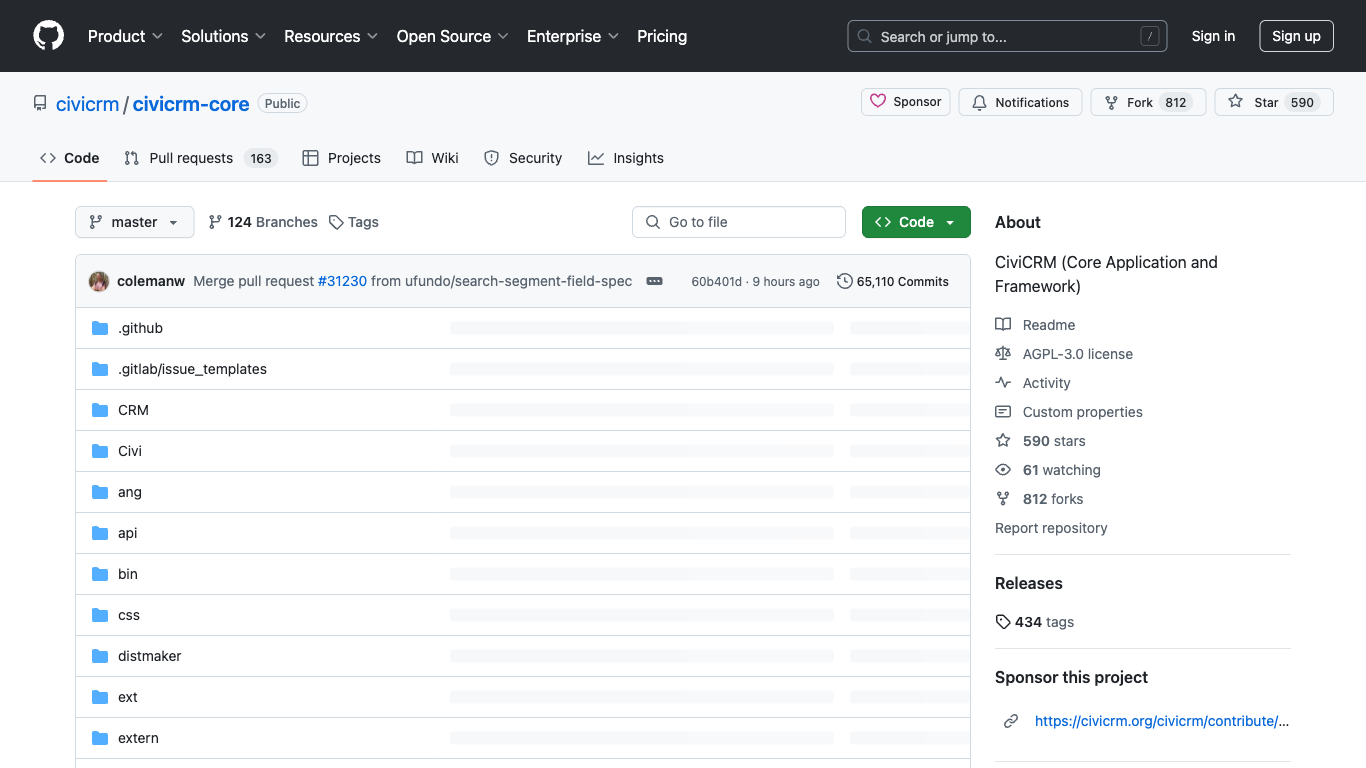Click the Search or jump to field
This screenshot has height=768, width=1366.
[x=1008, y=36]
